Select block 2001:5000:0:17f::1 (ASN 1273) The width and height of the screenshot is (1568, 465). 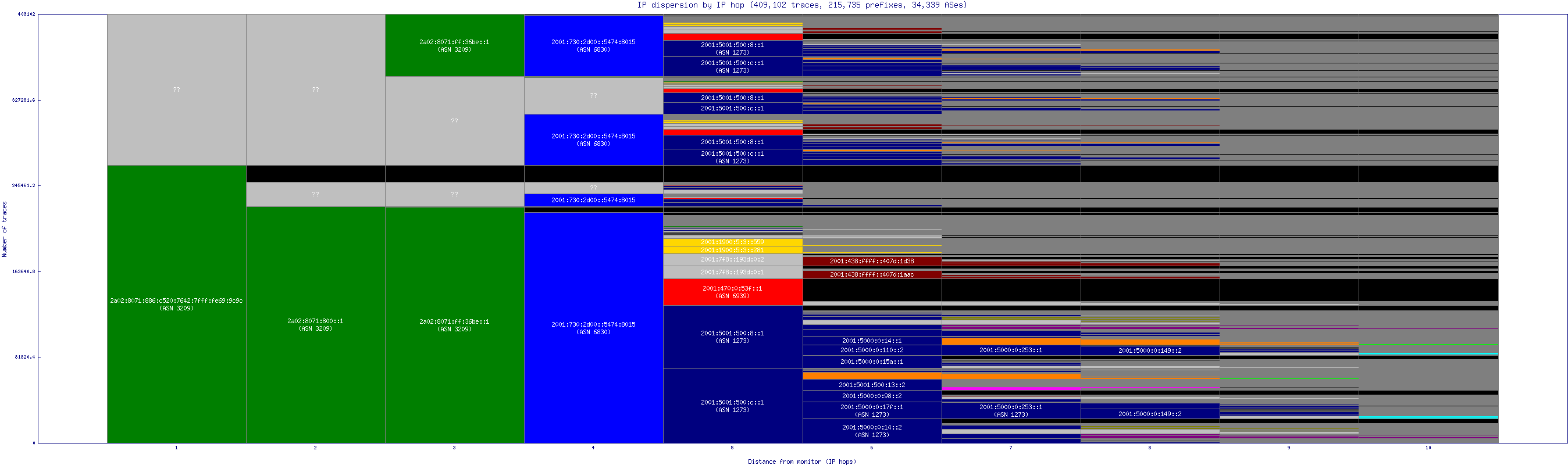point(872,411)
